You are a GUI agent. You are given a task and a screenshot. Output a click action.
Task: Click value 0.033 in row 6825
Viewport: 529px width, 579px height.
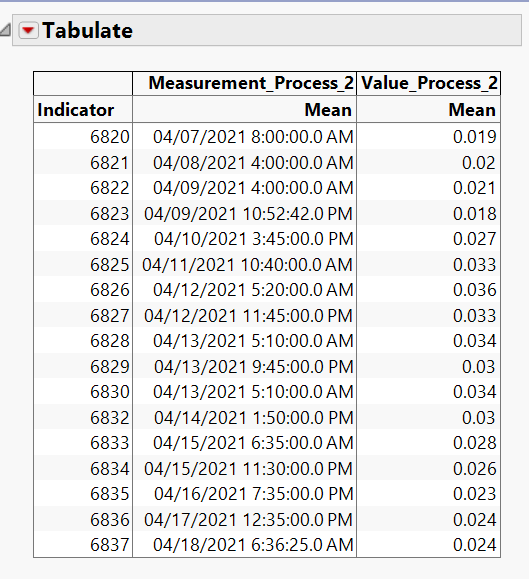(474, 265)
